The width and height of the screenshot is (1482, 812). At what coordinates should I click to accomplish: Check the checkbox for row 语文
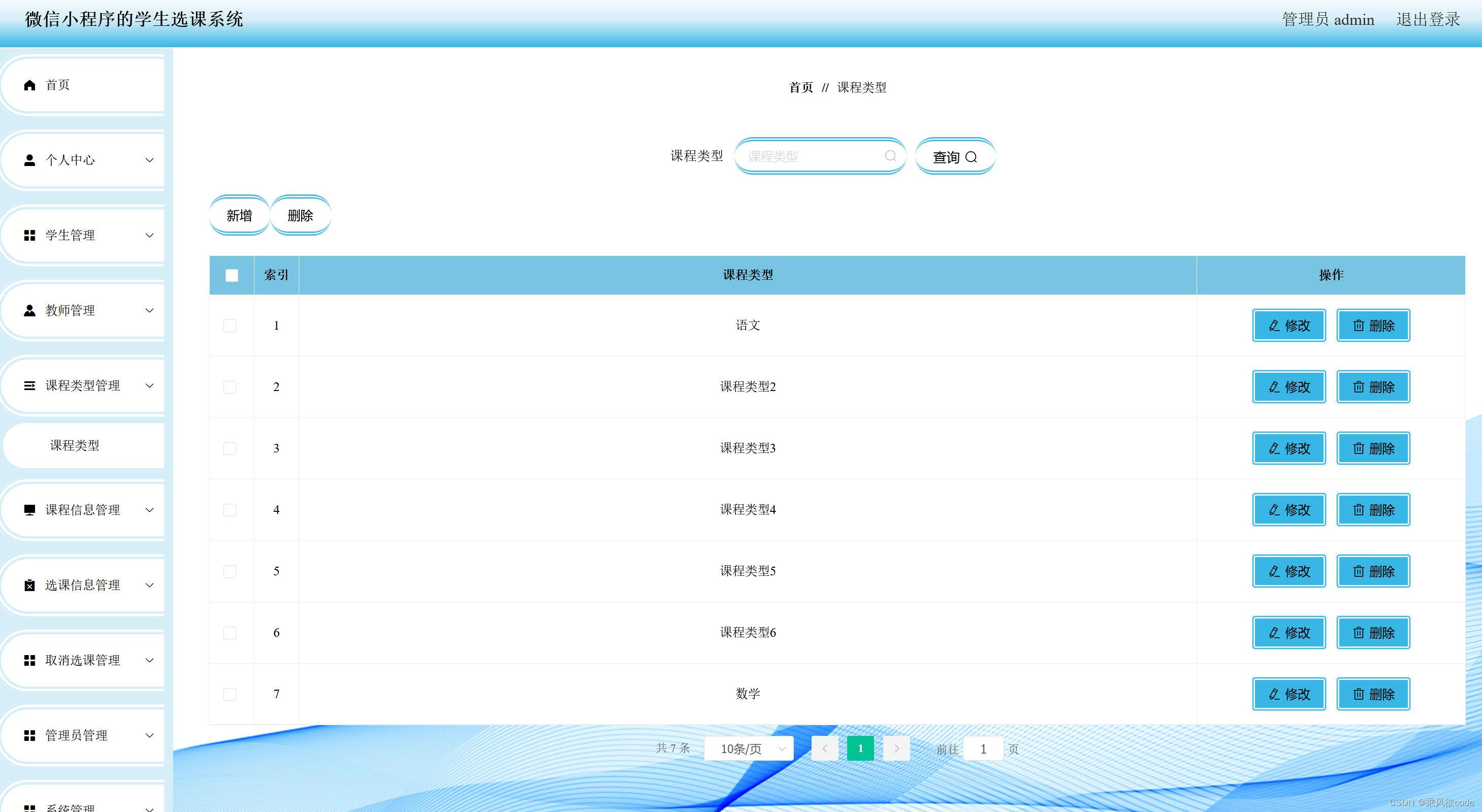(x=230, y=326)
